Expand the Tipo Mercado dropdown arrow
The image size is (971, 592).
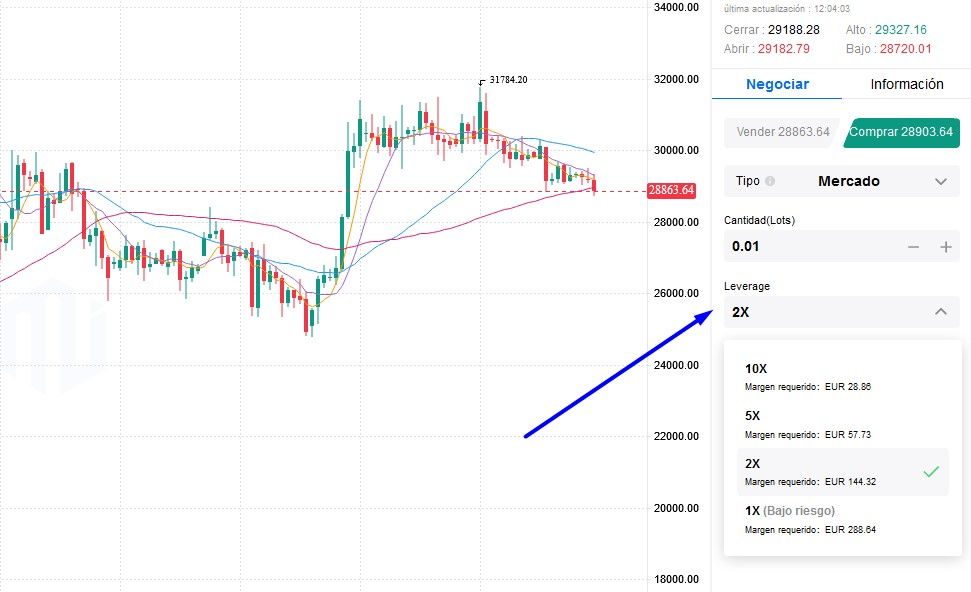point(940,182)
